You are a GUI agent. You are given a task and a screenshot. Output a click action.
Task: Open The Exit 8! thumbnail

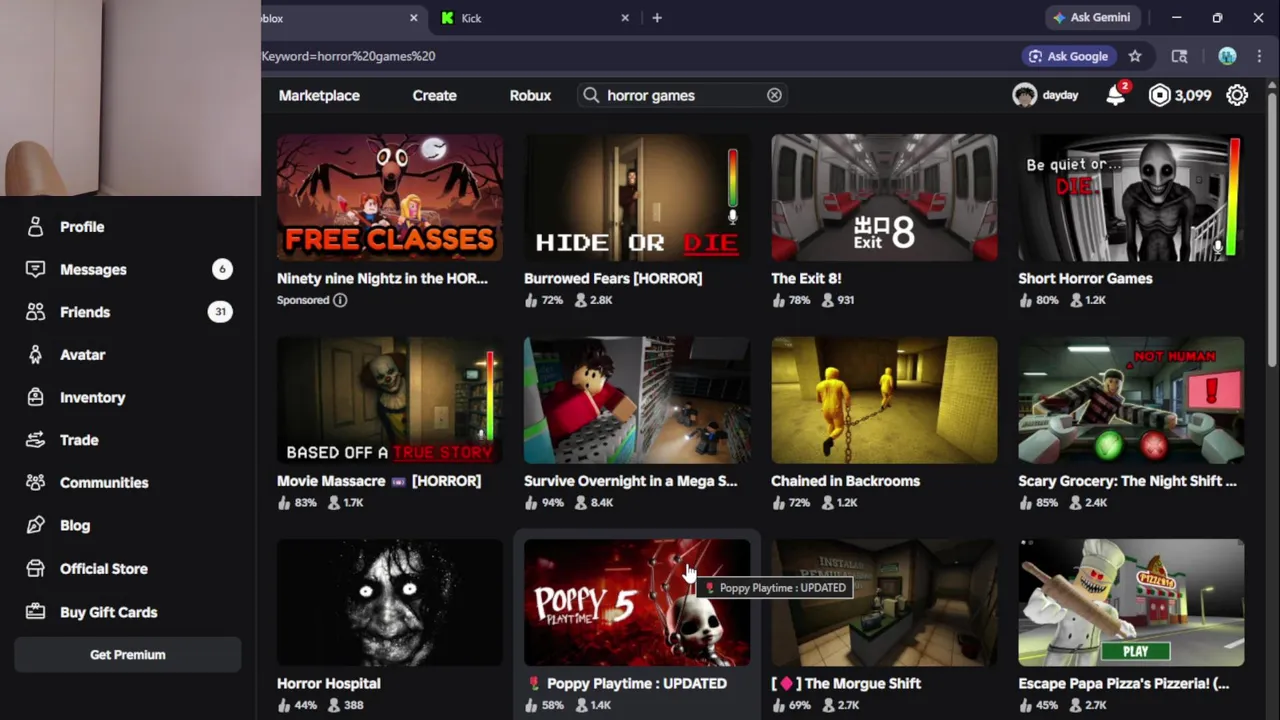pos(884,197)
